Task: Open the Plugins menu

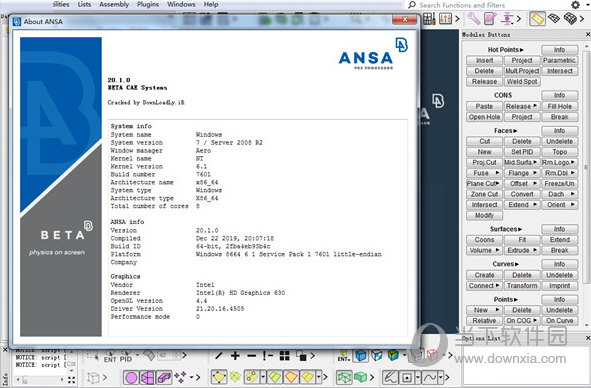Action: (x=148, y=5)
